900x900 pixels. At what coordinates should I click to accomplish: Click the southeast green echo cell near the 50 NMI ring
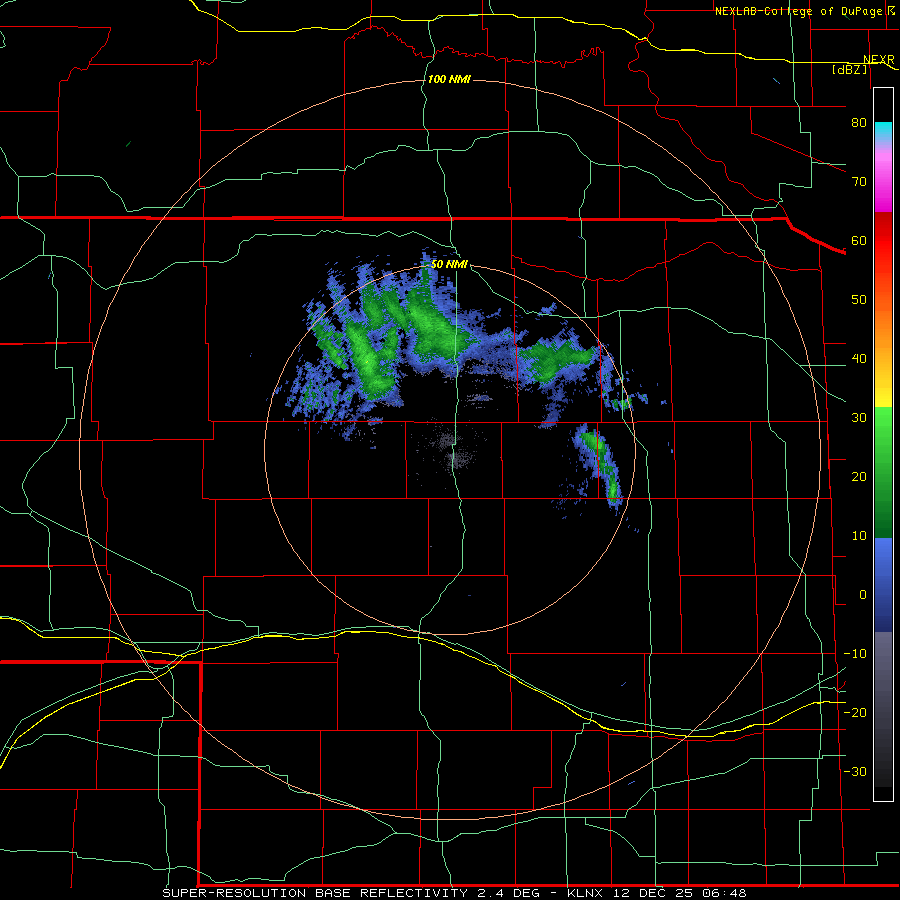coord(600,465)
